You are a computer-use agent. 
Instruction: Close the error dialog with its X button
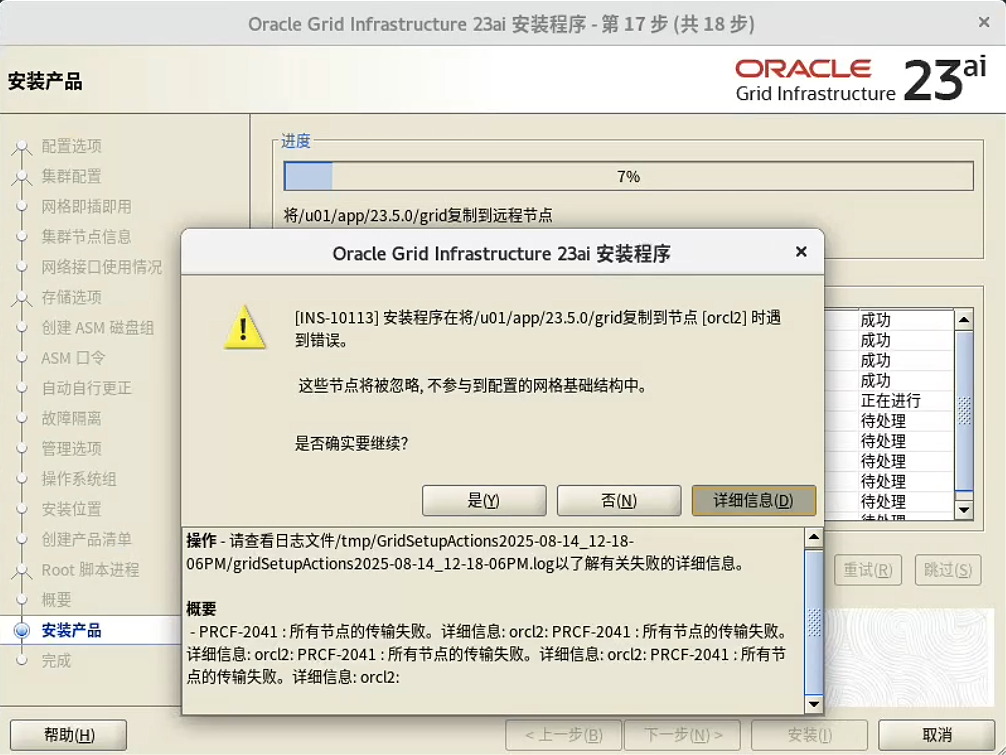[800, 252]
